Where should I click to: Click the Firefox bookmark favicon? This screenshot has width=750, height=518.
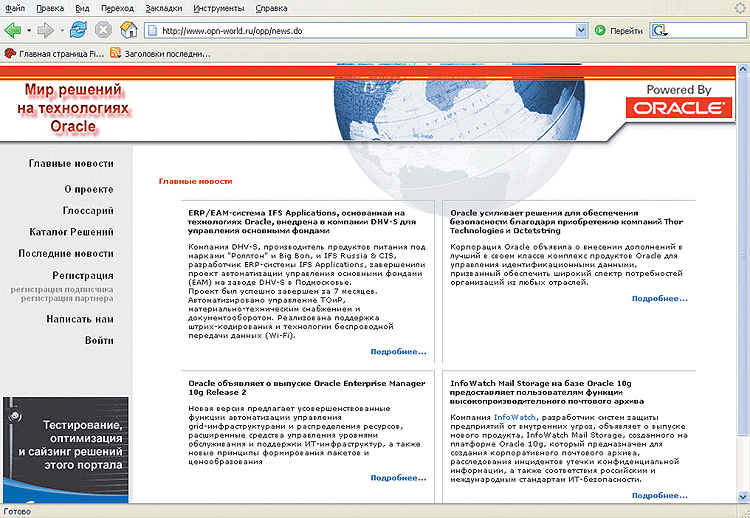coord(10,53)
